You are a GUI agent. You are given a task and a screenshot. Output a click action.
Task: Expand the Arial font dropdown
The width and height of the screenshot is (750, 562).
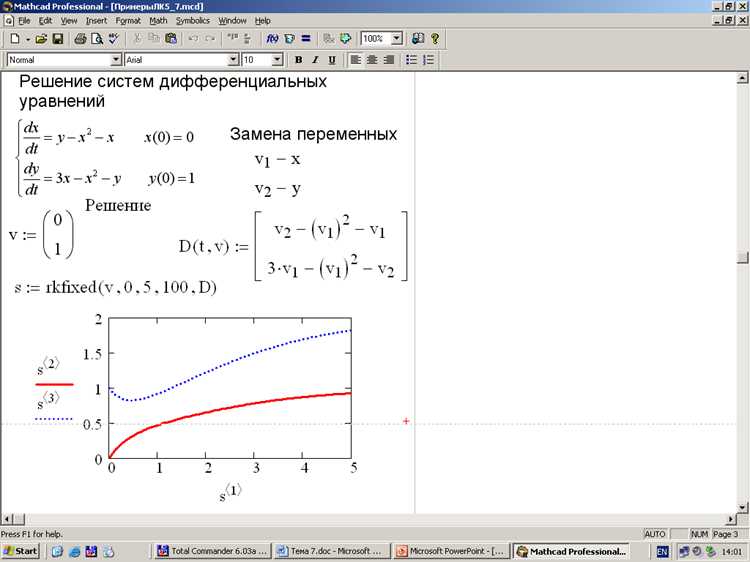[x=233, y=60]
